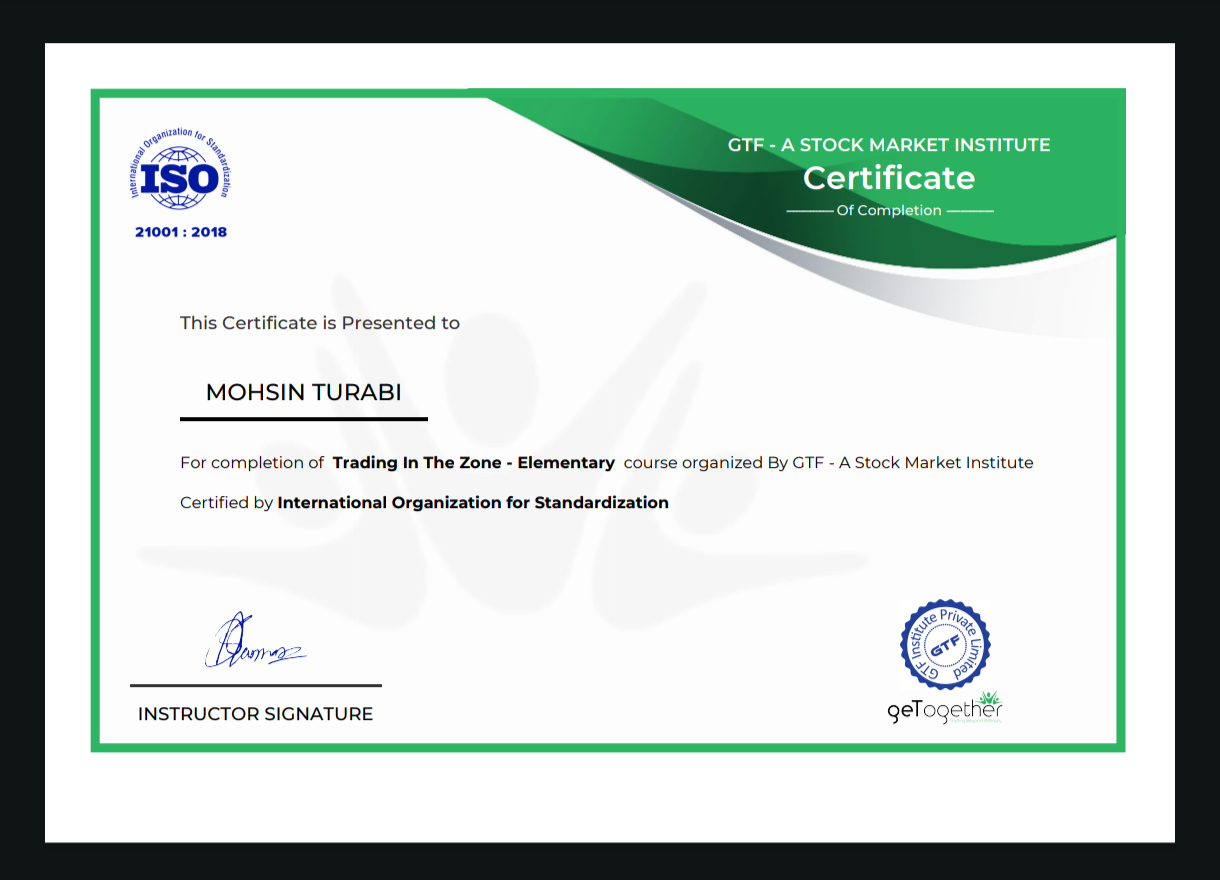Screen dimensions: 1220x880
Task: Click the line above Instructor Signature
Action: [255, 686]
